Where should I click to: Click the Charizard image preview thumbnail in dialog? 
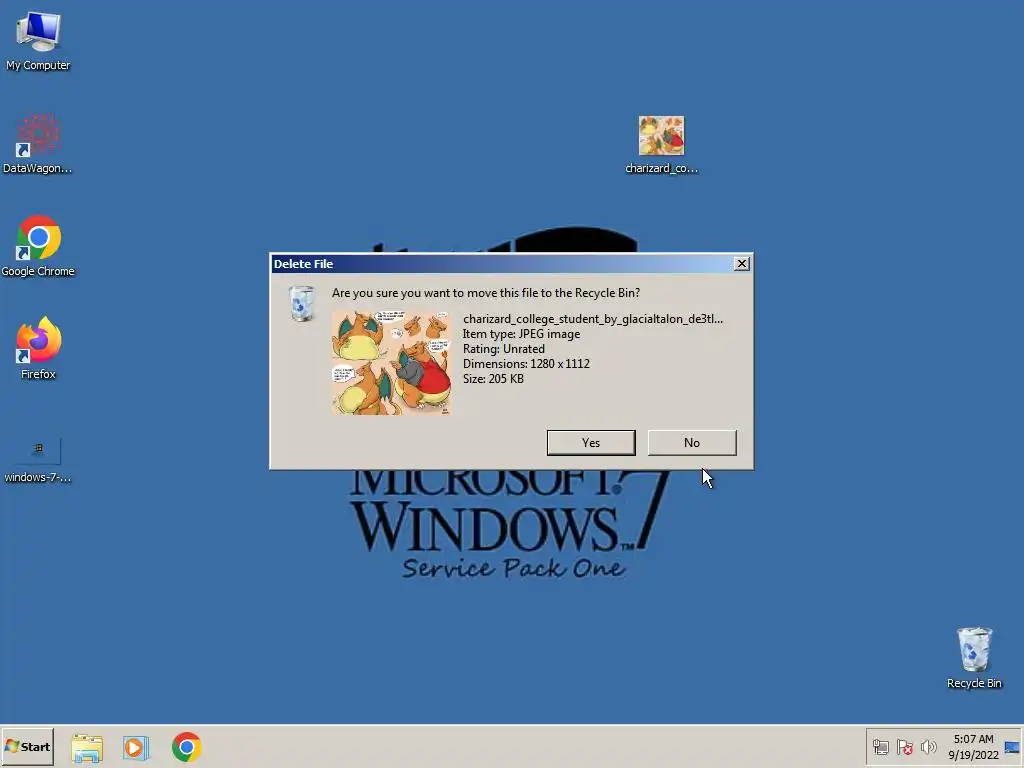(391, 362)
